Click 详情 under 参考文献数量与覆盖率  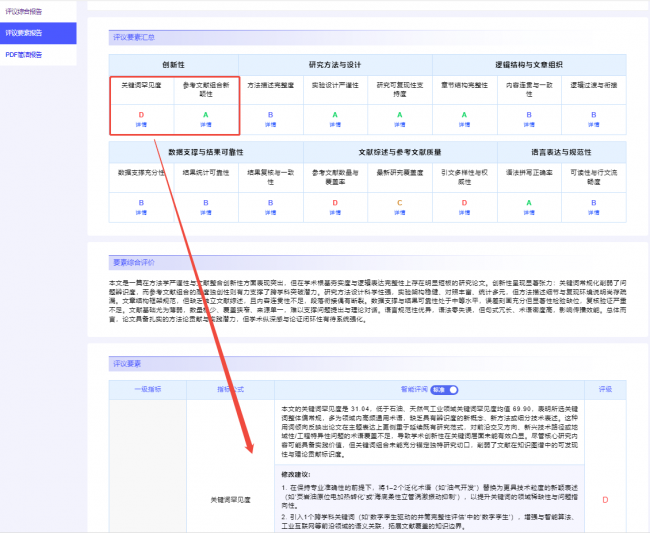click(335, 212)
